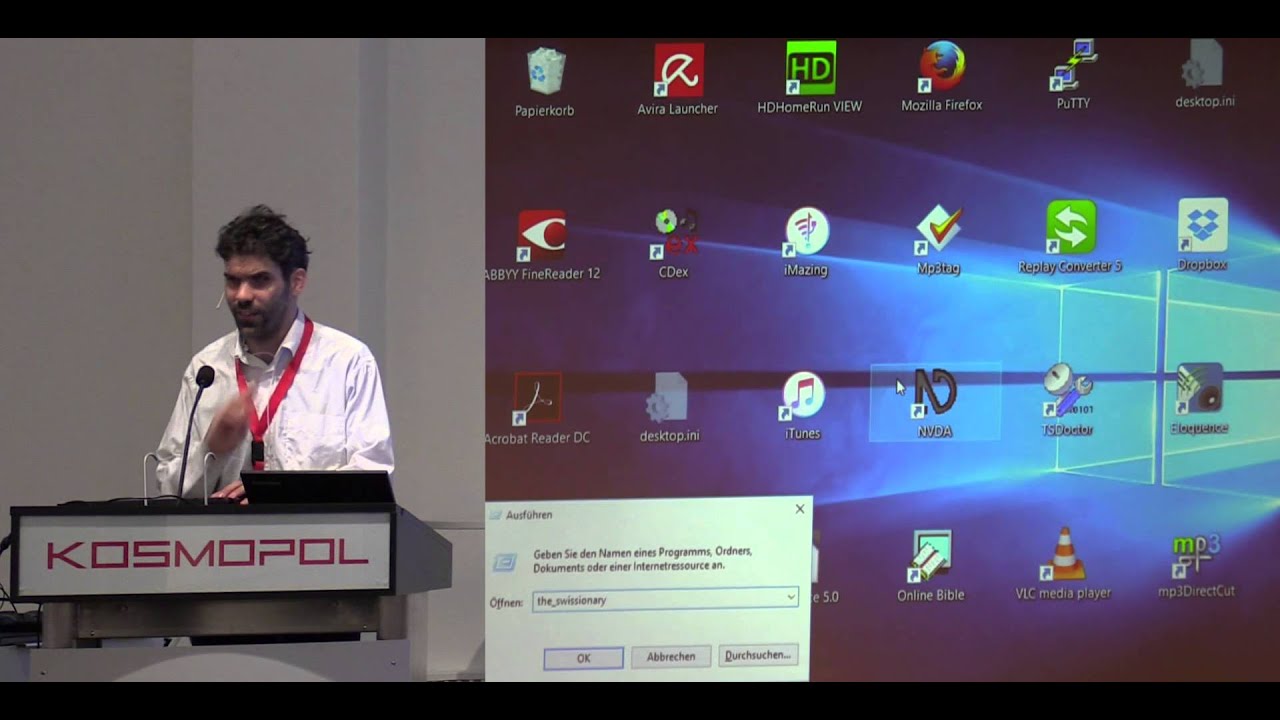Click Abbrechen in the Run dialog
Image resolution: width=1280 pixels, height=720 pixels.
[x=671, y=657]
